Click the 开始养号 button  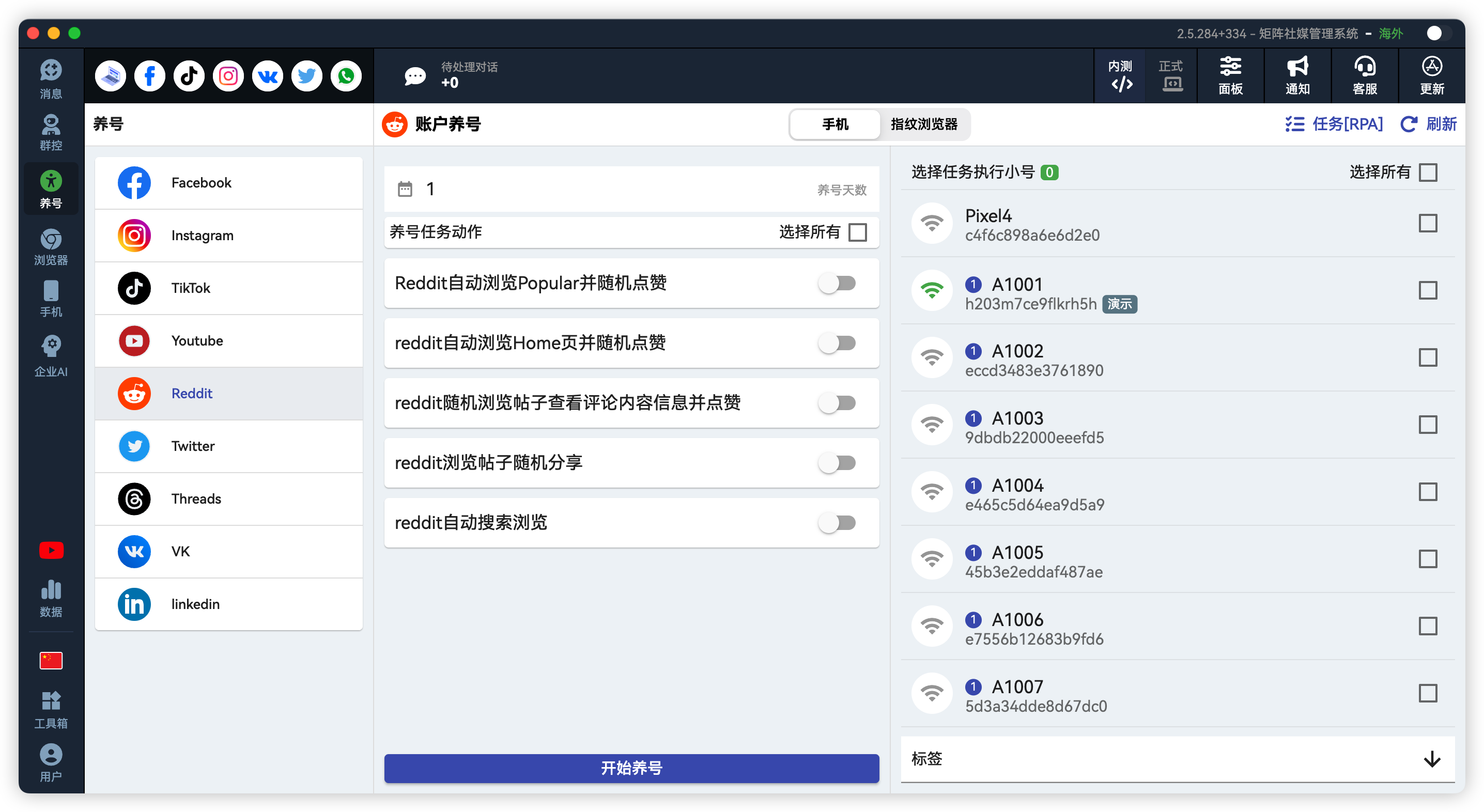click(x=631, y=768)
